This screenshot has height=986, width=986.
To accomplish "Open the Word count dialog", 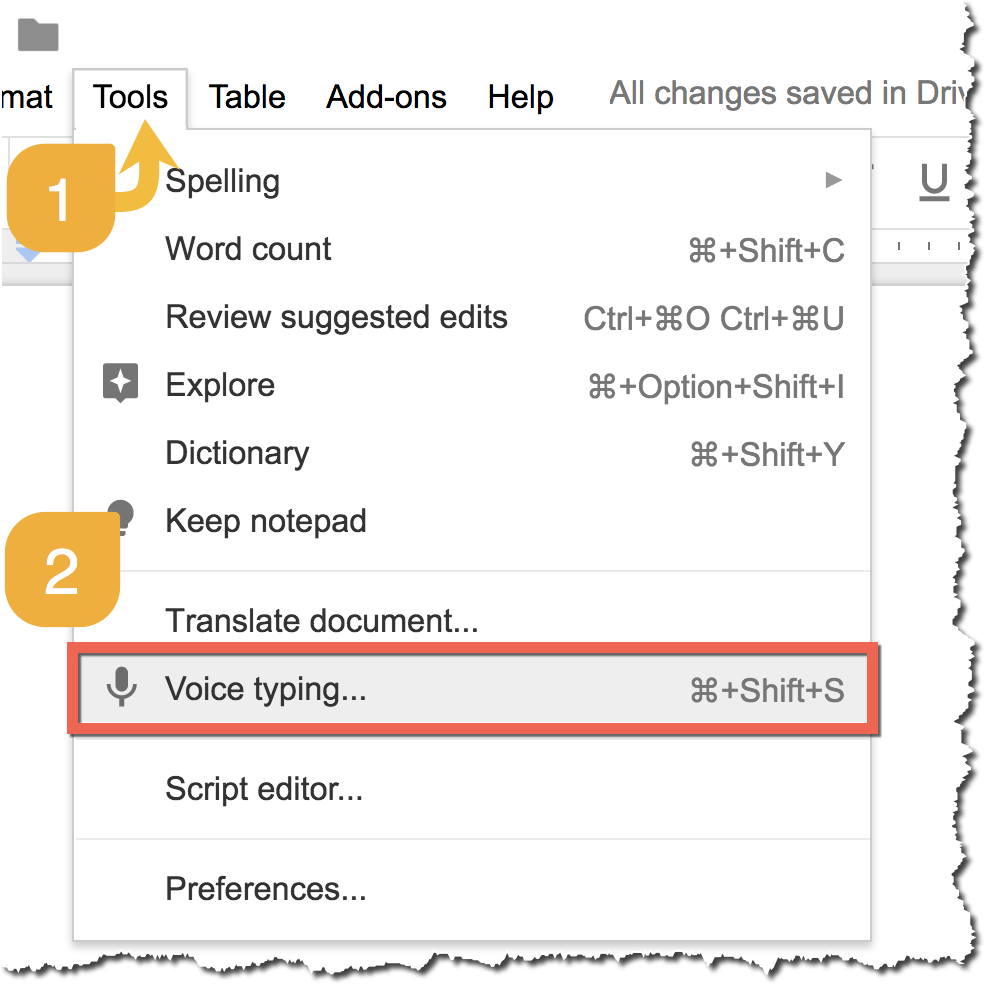I will 248,249.
